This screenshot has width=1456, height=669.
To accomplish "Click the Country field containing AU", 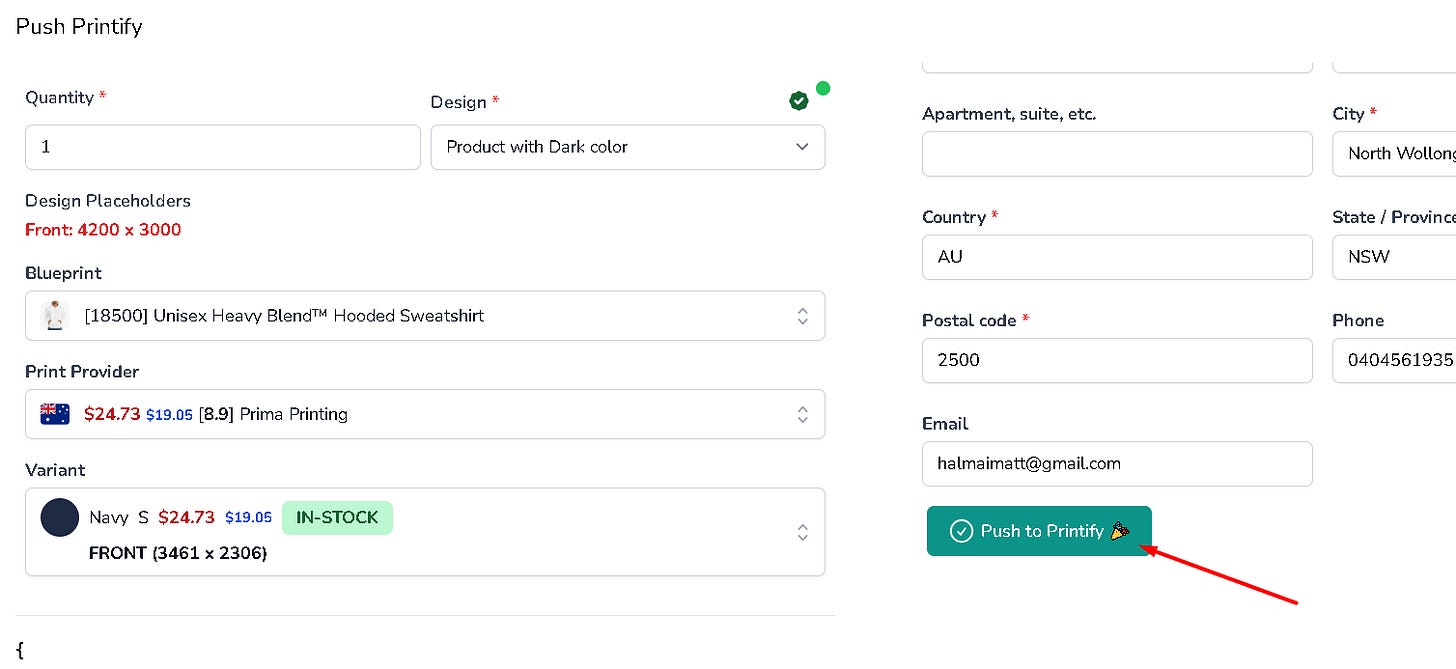I will (1117, 257).
